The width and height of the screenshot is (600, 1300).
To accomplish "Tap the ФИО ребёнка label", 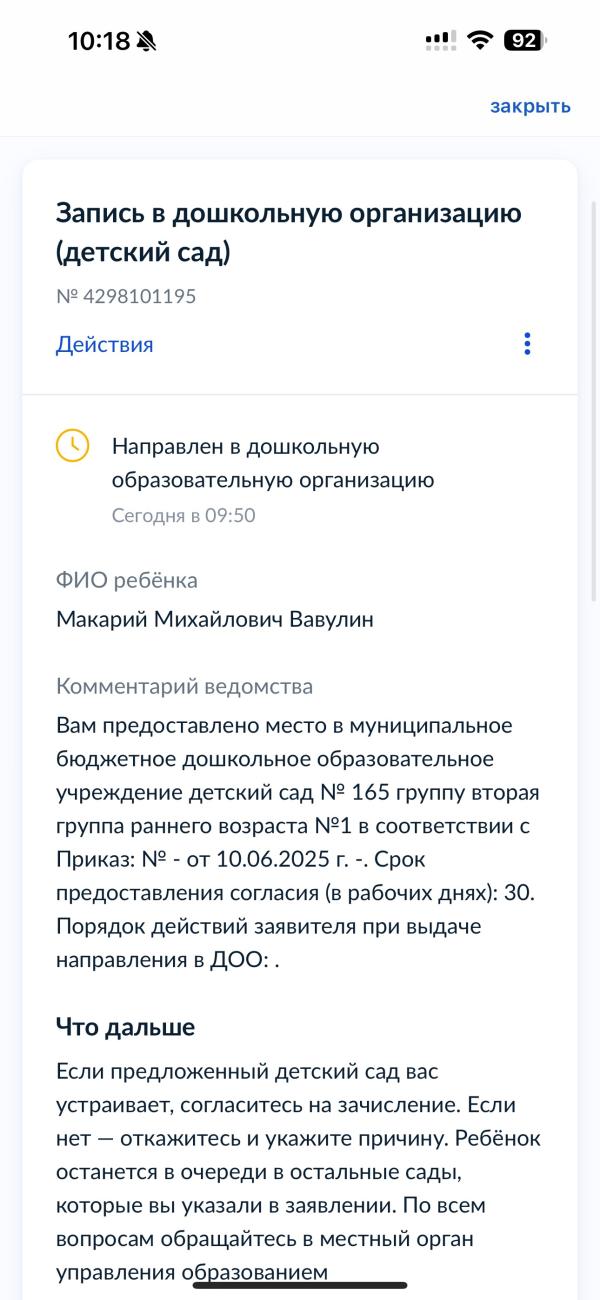I will (127, 581).
